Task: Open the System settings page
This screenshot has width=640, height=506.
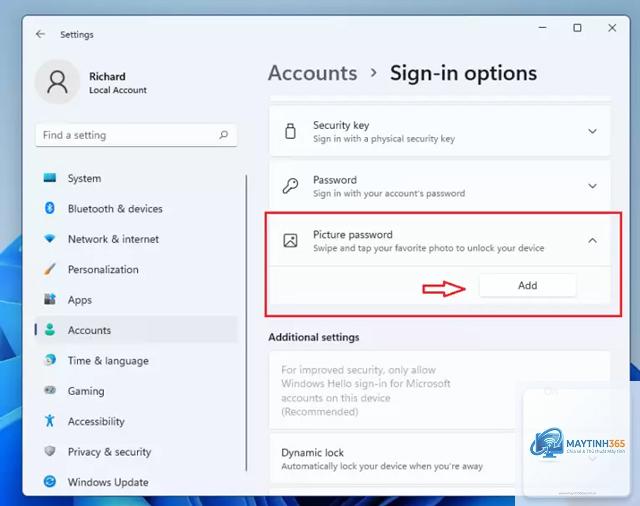Action: [x=136, y=178]
